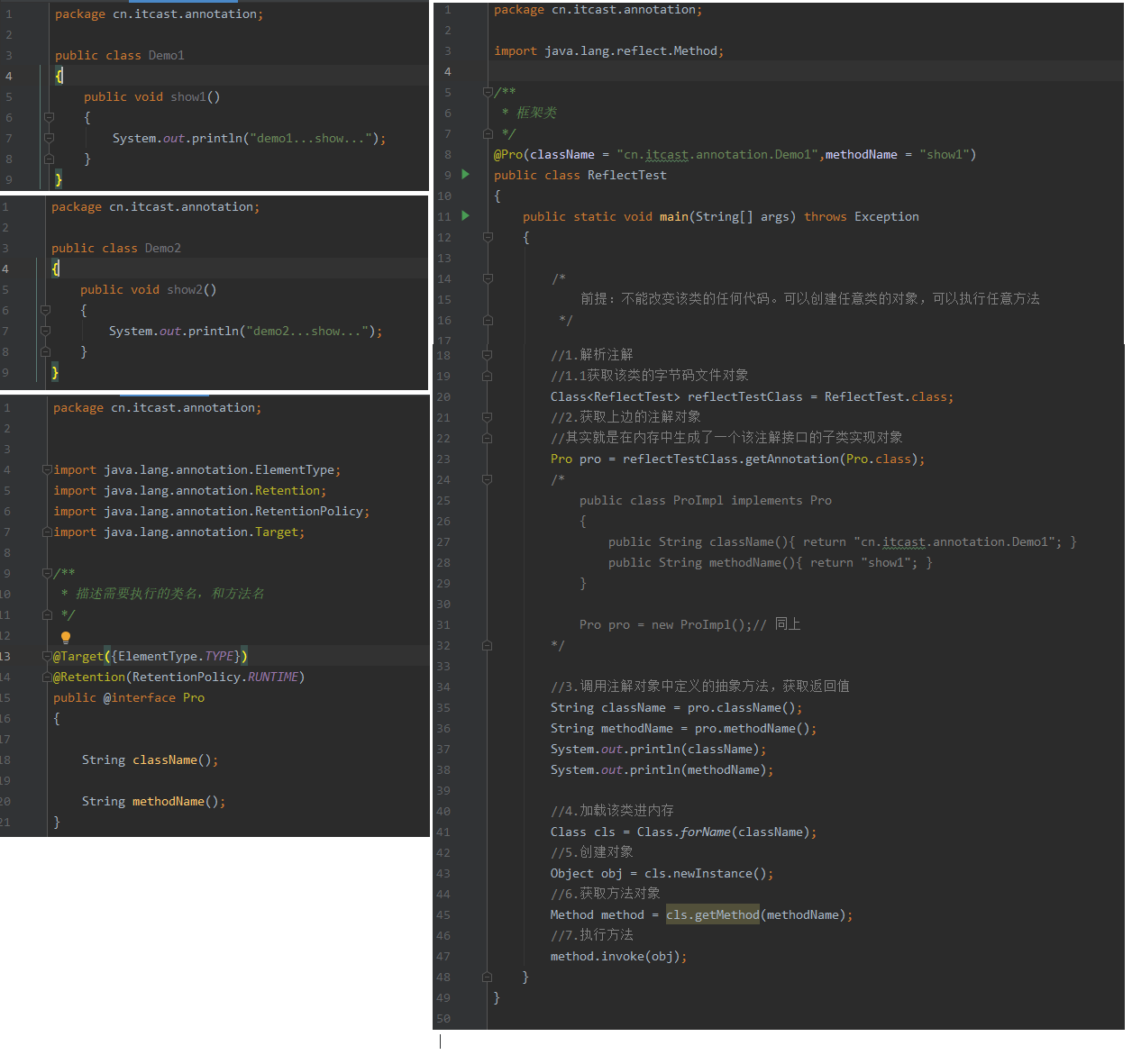
Task: Click pro.methodName() call on line 36
Action: pos(752,728)
